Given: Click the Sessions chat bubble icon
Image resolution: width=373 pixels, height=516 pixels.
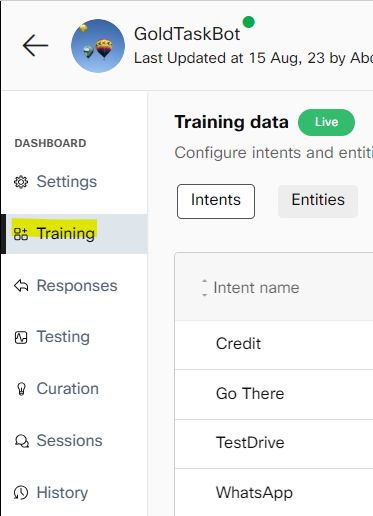Looking at the screenshot, I should pos(21,441).
